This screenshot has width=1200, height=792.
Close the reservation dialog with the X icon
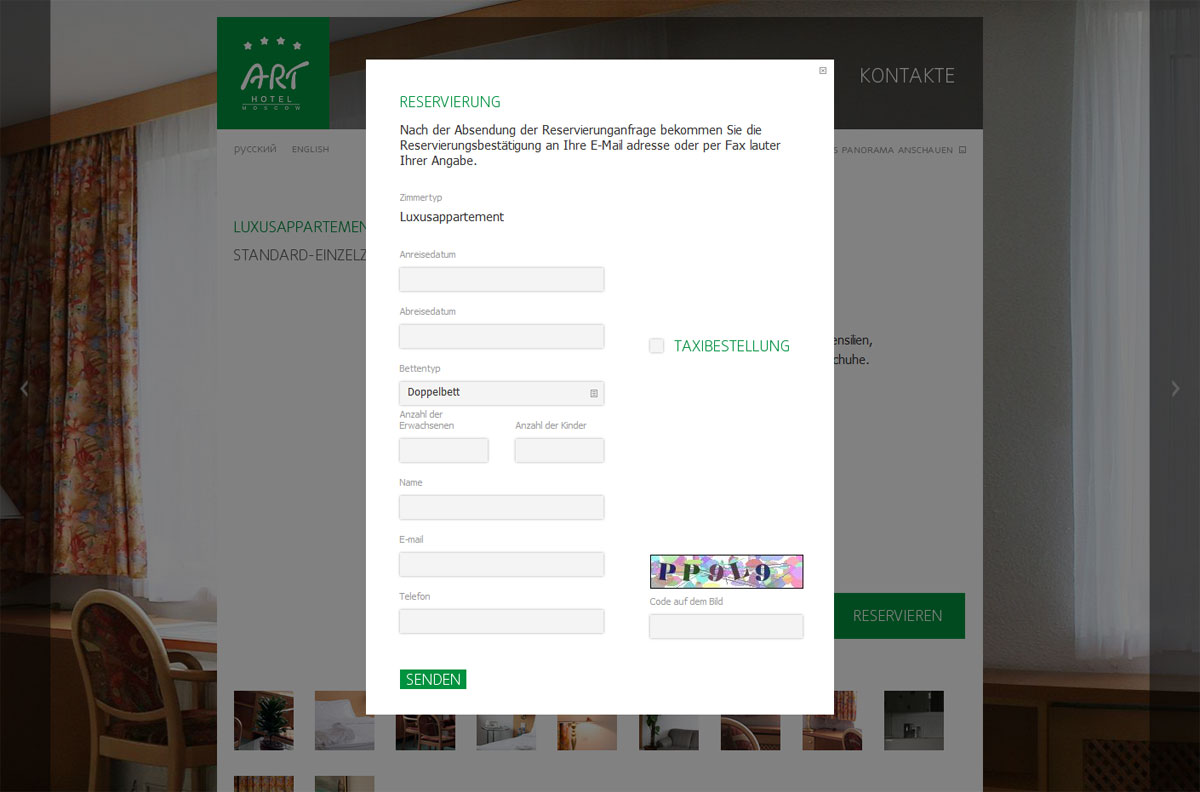click(x=823, y=71)
